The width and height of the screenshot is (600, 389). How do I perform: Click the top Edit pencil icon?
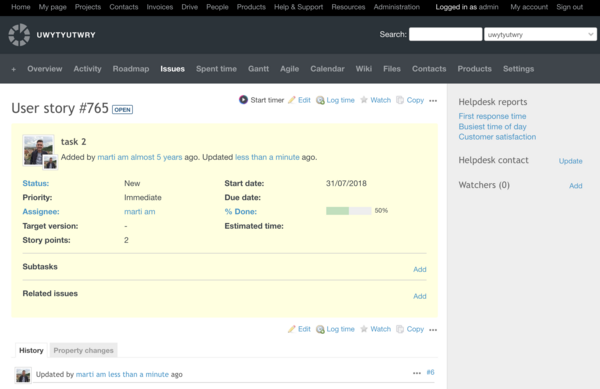[x=292, y=100]
